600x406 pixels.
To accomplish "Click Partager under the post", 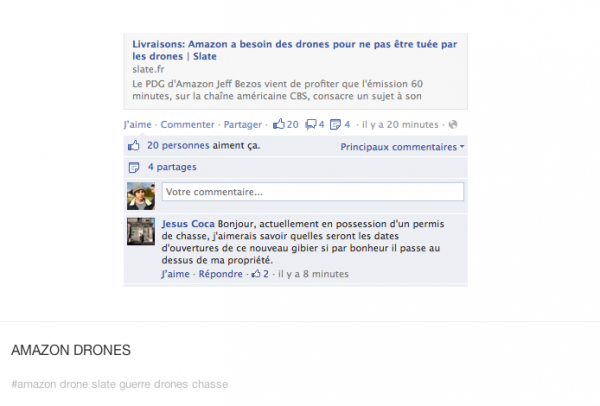I will click(x=243, y=124).
